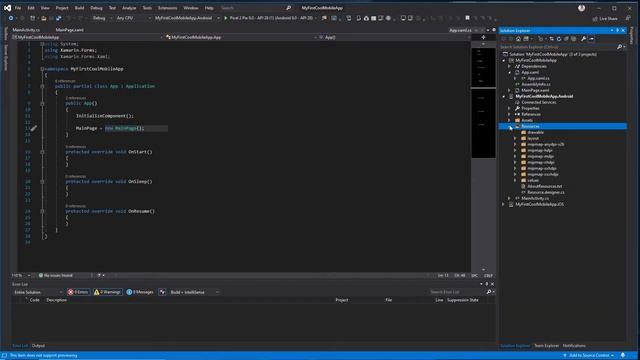Click the Solution Explorer Properties wrench icon

[583, 39]
